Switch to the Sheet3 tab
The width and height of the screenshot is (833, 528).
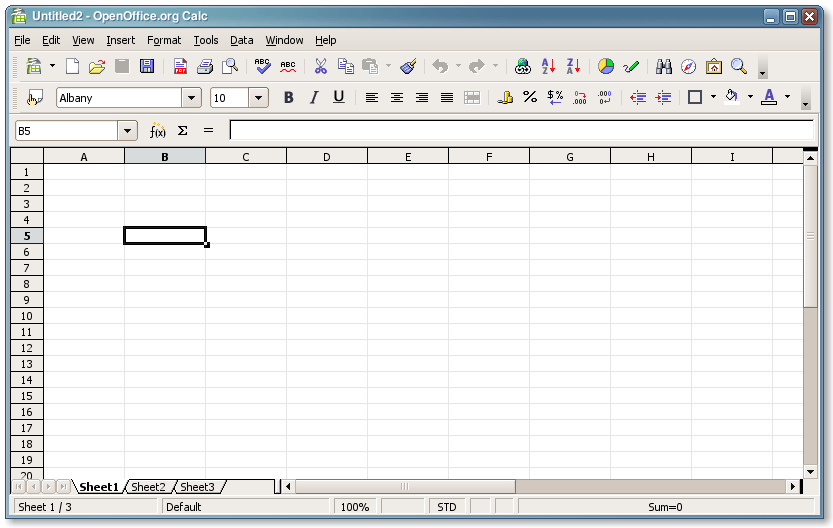click(197, 487)
